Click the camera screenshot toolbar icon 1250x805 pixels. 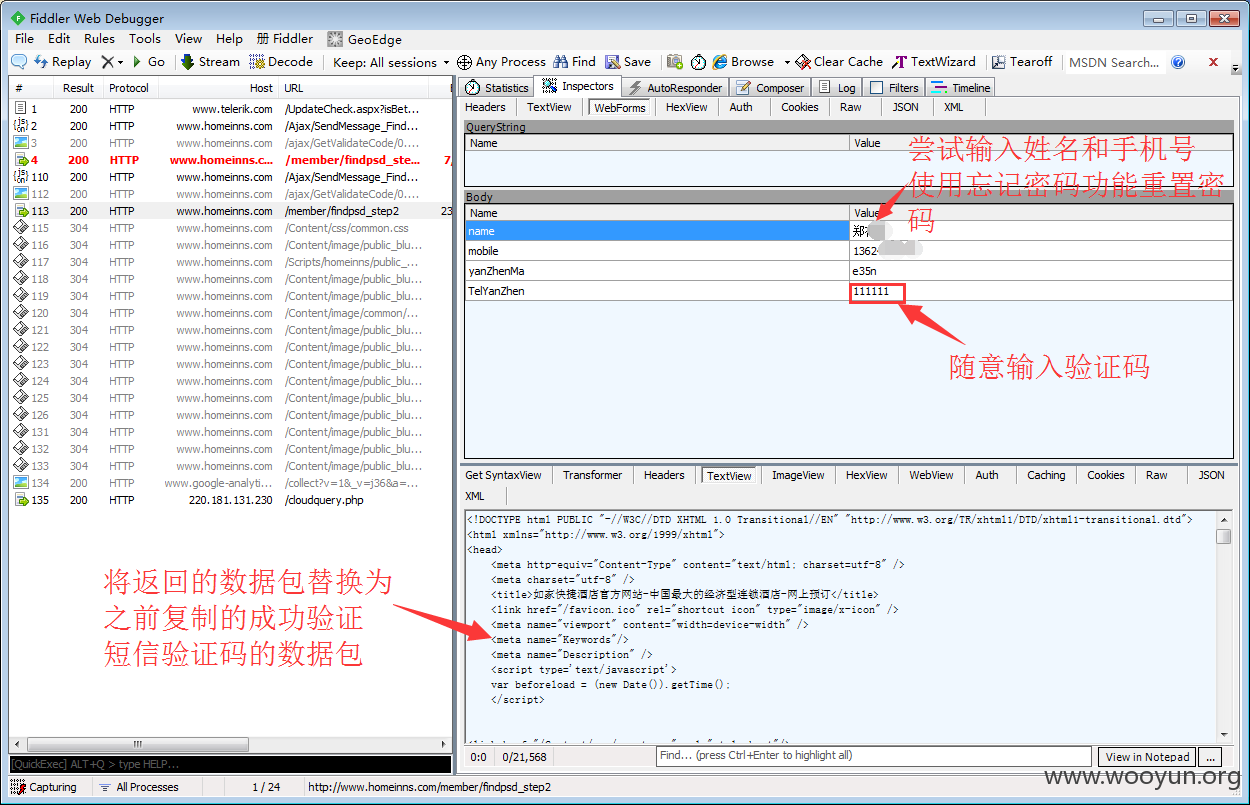pyautogui.click(x=675, y=62)
